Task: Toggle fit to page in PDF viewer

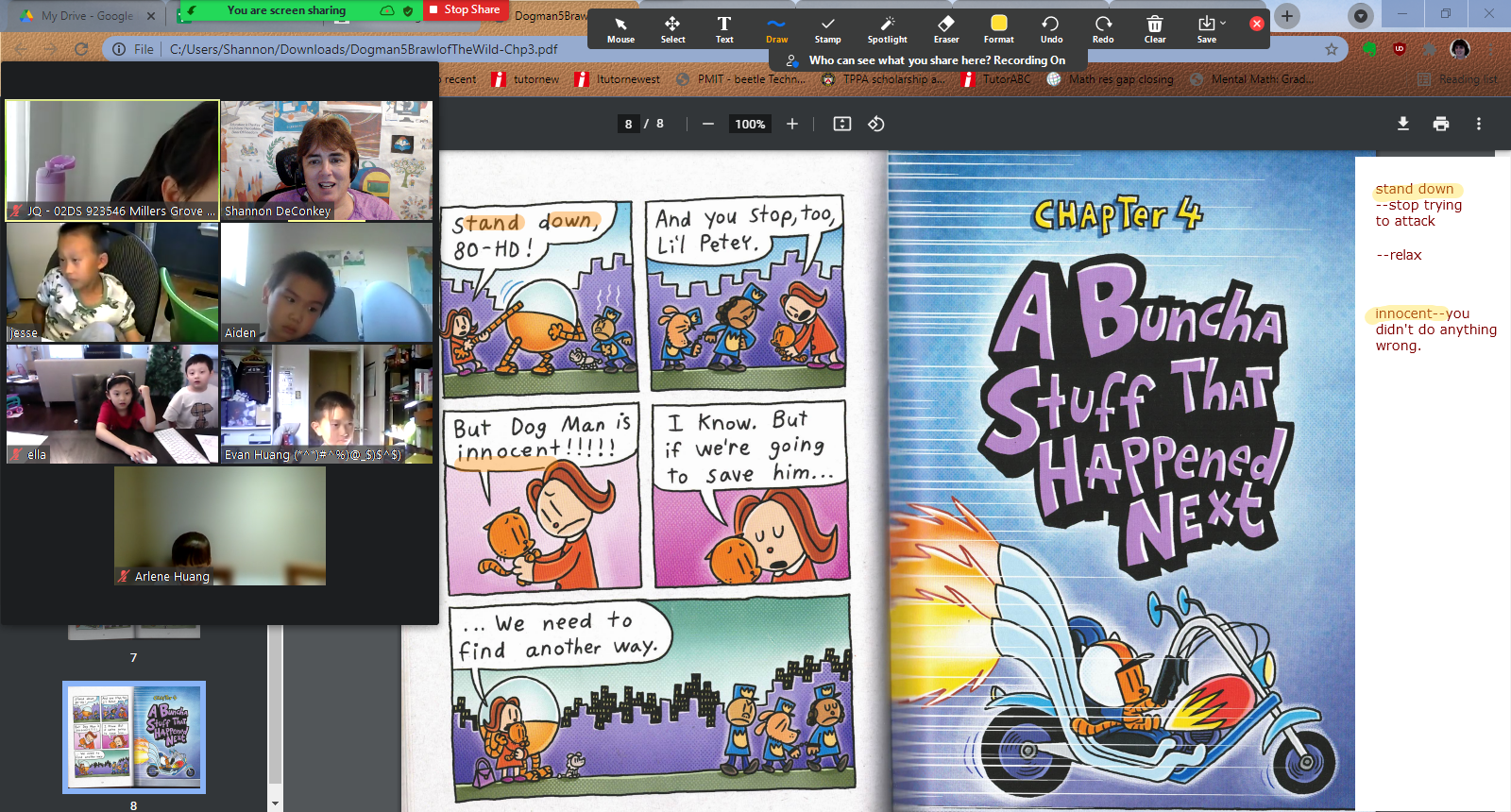Action: (x=842, y=124)
